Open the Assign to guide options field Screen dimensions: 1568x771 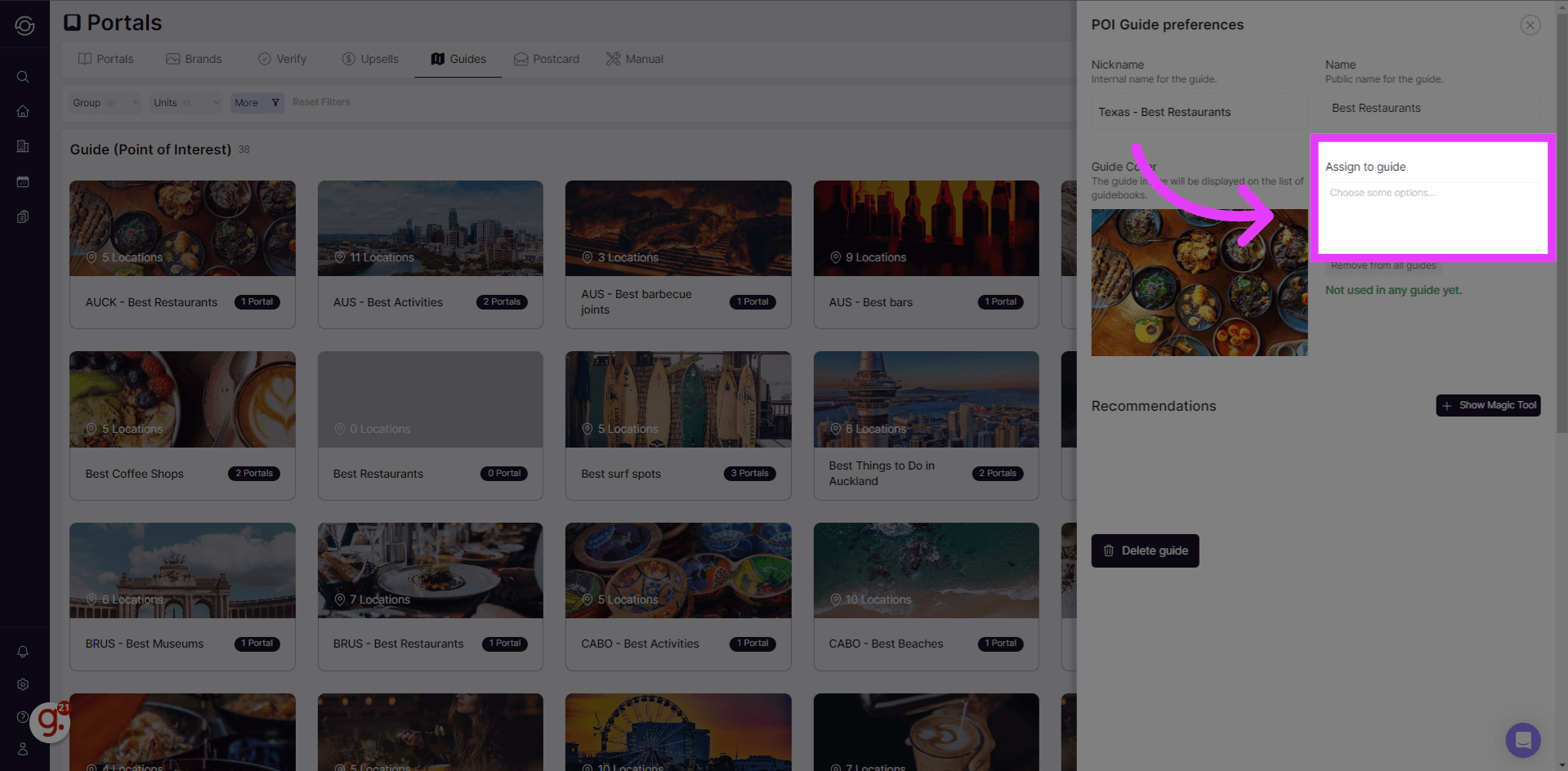[x=1432, y=214]
